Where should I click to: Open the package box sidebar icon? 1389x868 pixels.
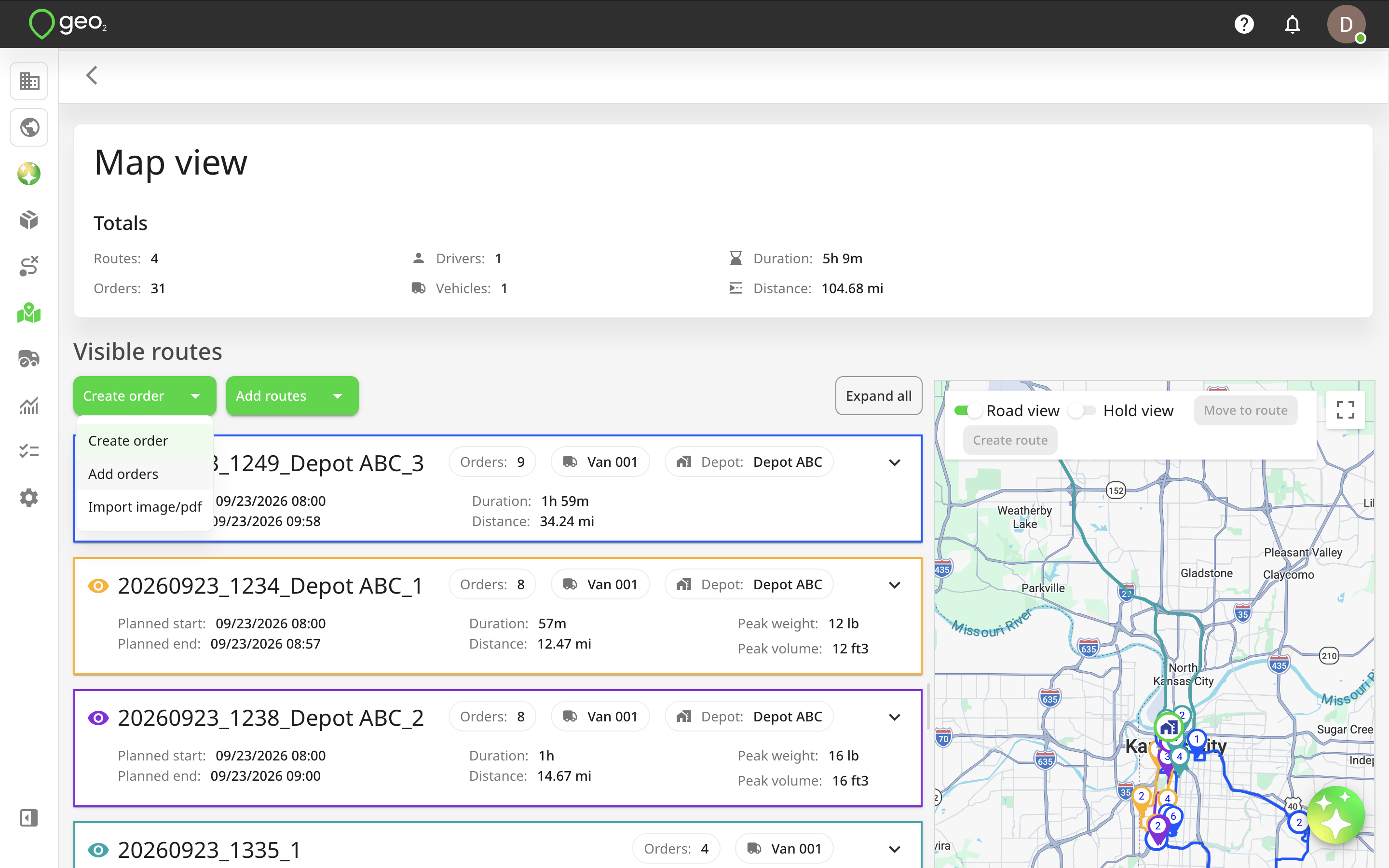coord(29,220)
